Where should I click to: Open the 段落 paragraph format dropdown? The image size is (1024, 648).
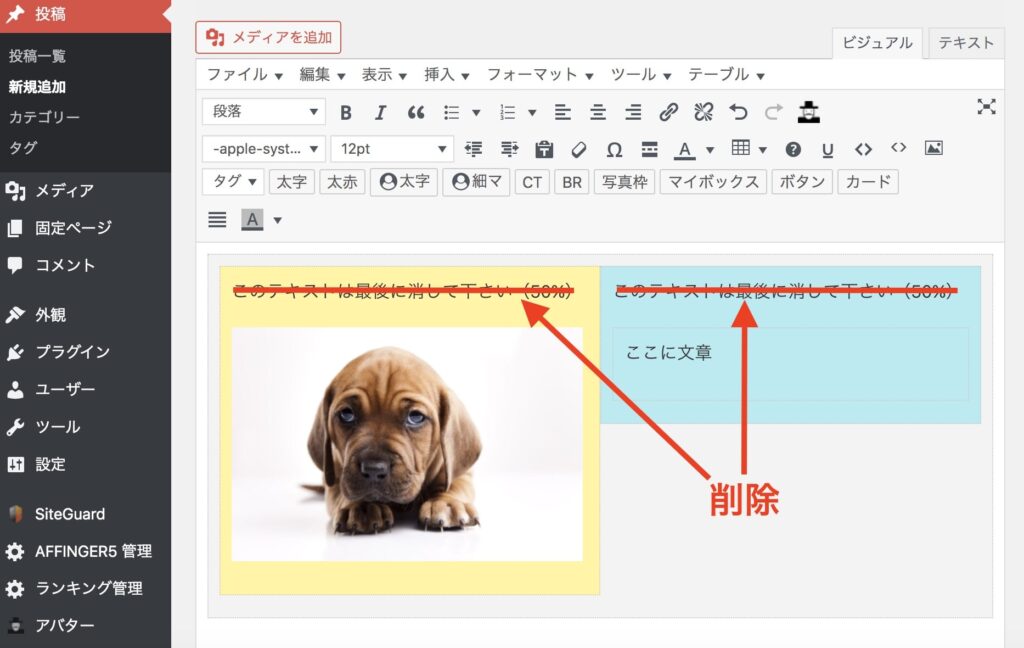point(264,112)
